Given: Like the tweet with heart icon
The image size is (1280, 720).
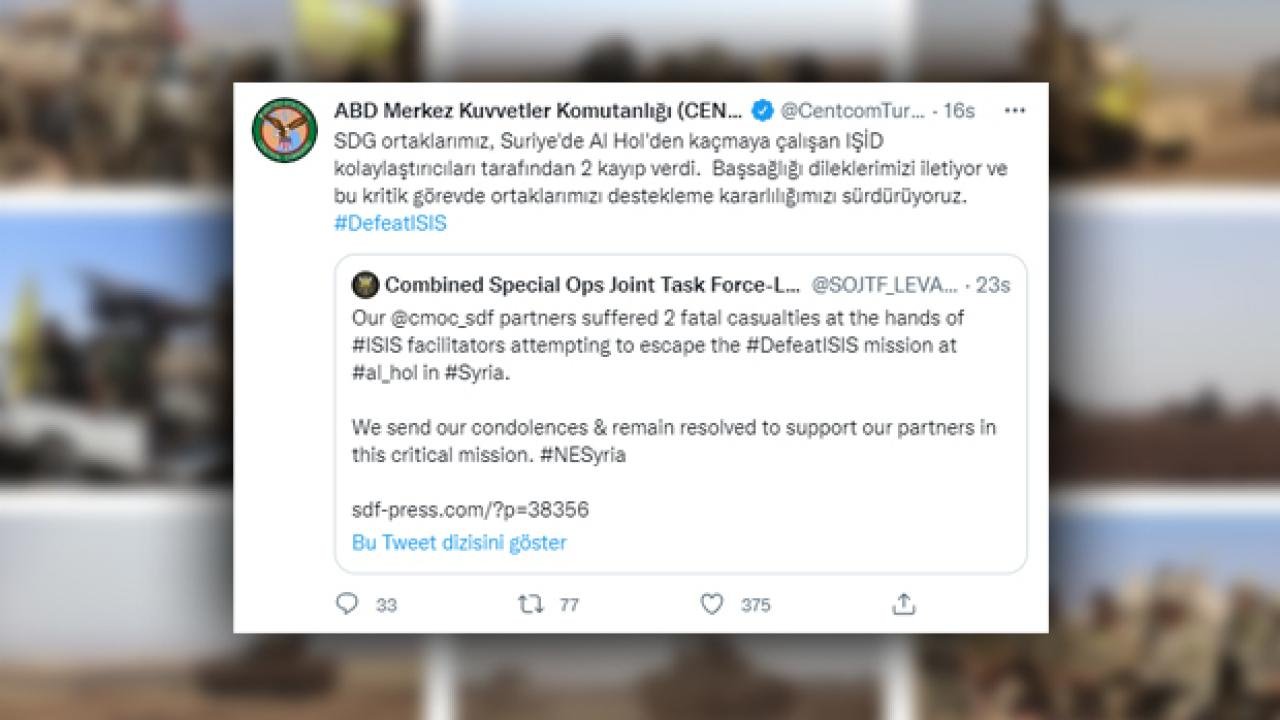Looking at the screenshot, I should 711,604.
